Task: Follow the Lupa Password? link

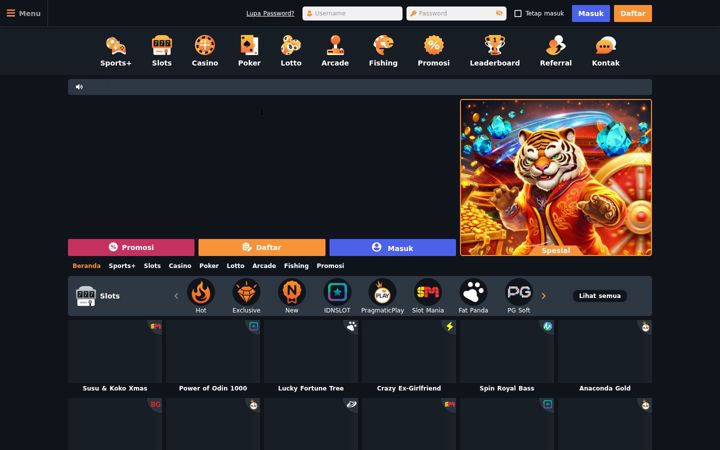Action: pyautogui.click(x=270, y=13)
